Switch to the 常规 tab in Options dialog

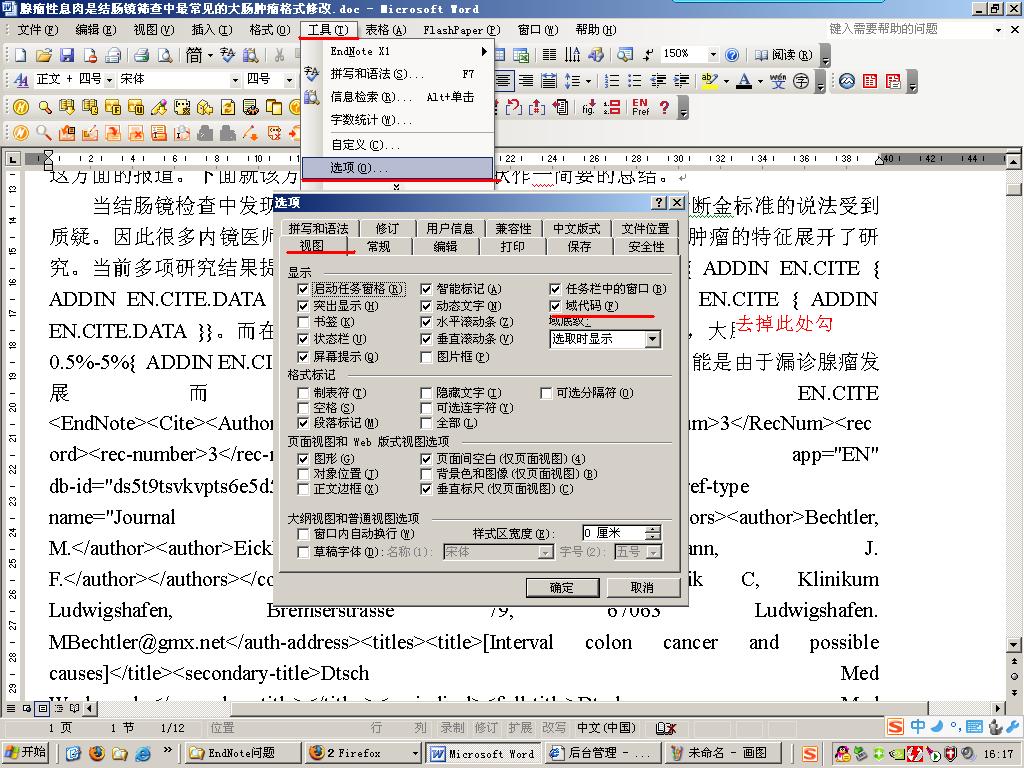click(378, 247)
